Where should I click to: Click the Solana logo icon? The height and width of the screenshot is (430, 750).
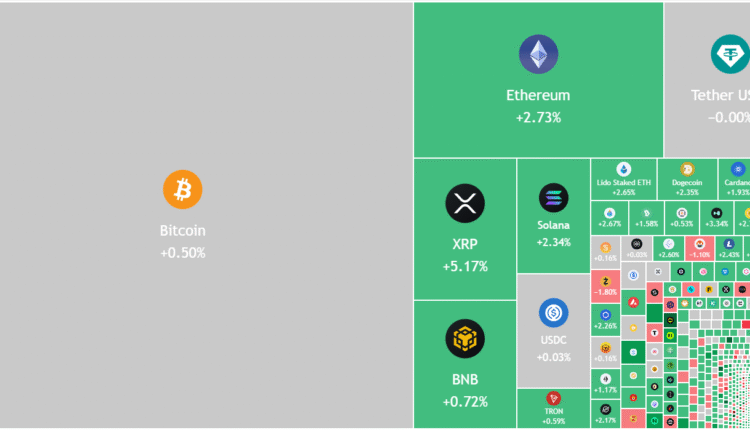[553, 198]
